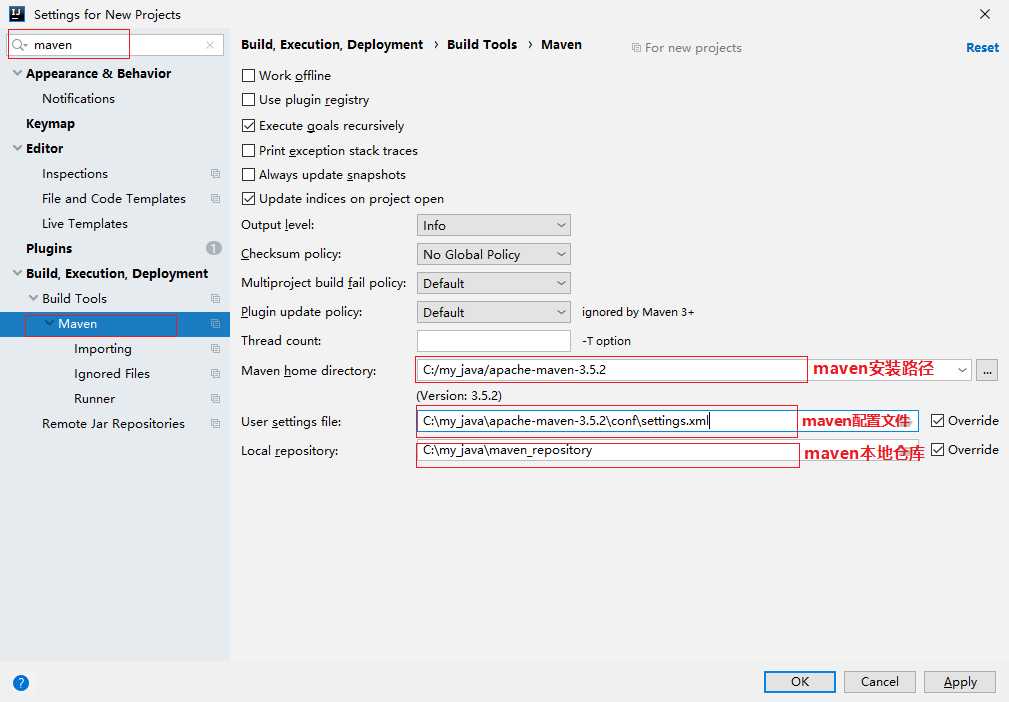Enable Always update snapshots checkbox
Image resolution: width=1009 pixels, height=702 pixels.
click(248, 175)
